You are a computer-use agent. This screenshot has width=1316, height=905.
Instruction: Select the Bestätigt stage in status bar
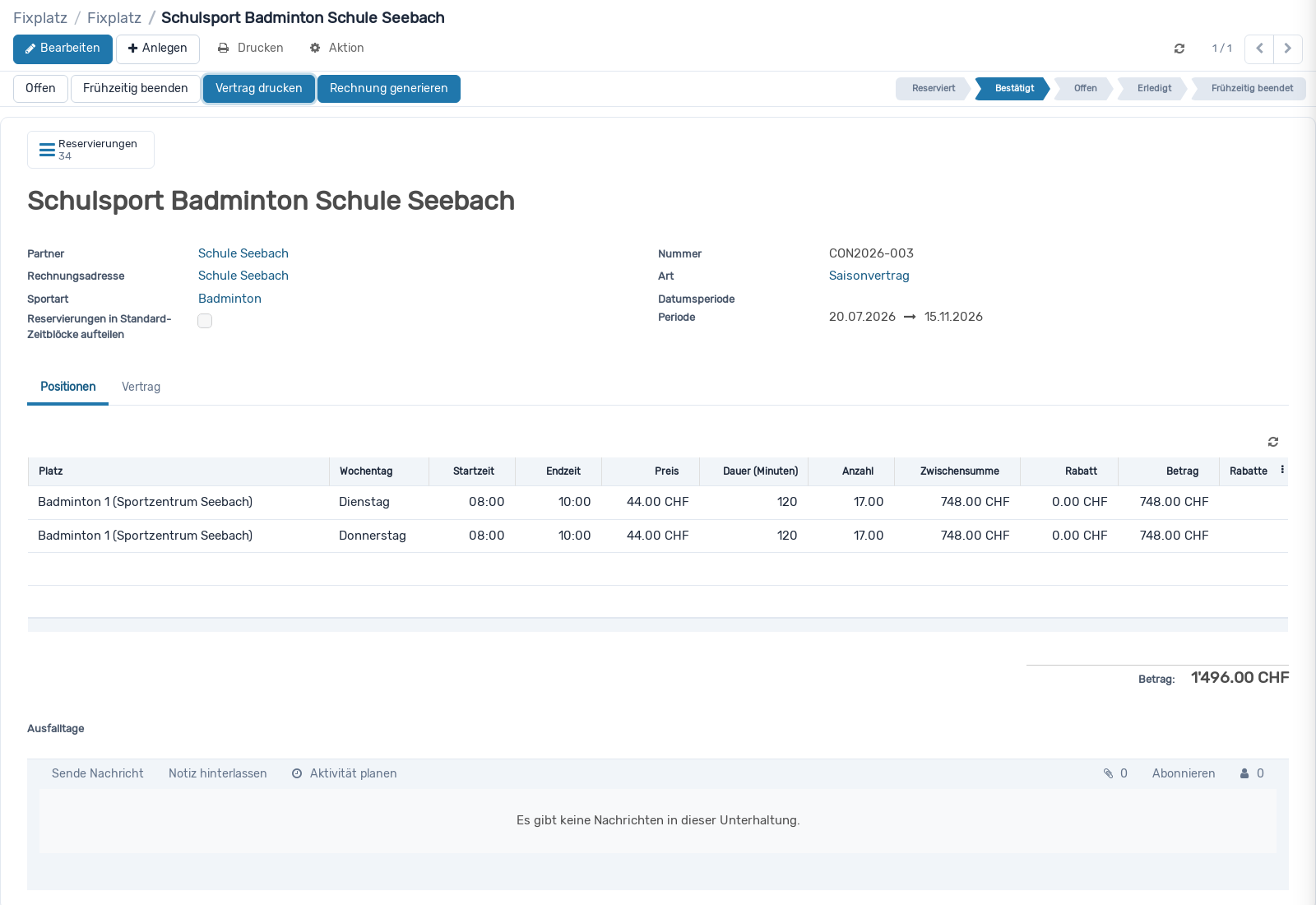coord(1014,89)
